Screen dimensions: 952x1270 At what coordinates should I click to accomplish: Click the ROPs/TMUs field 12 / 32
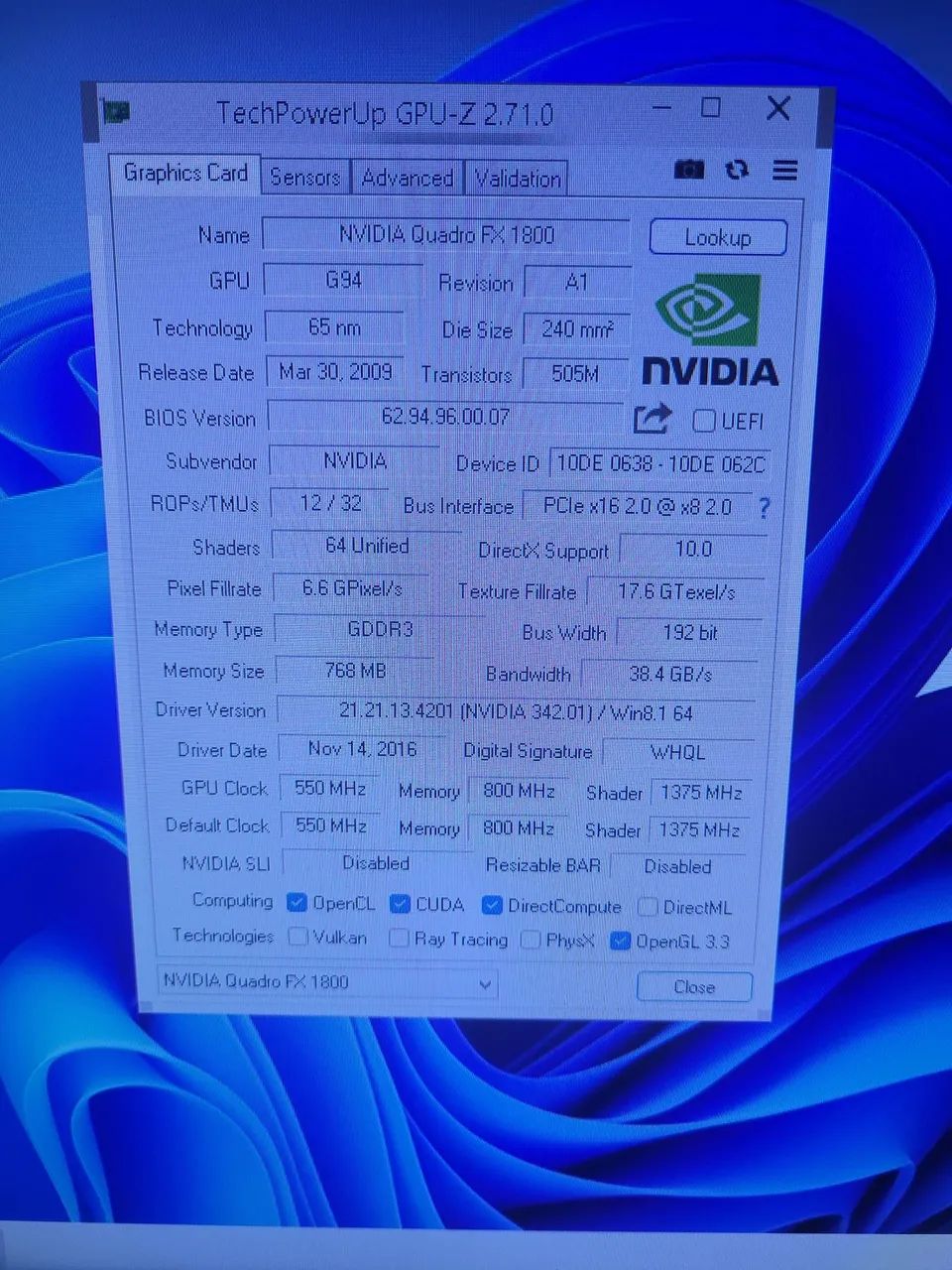[x=330, y=504]
